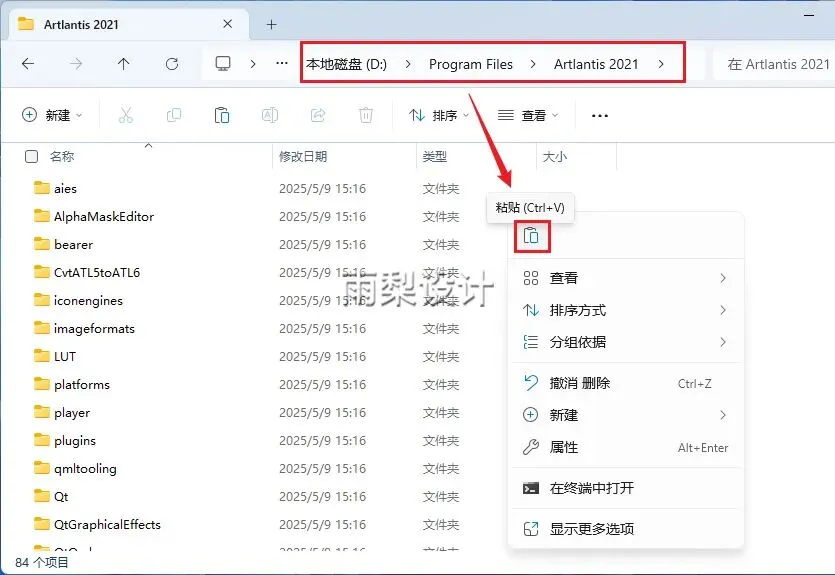Screen dimensions: 835x575
Task: Expand the chevron after Artlantis 2021 in the path
Action: [x=661, y=64]
